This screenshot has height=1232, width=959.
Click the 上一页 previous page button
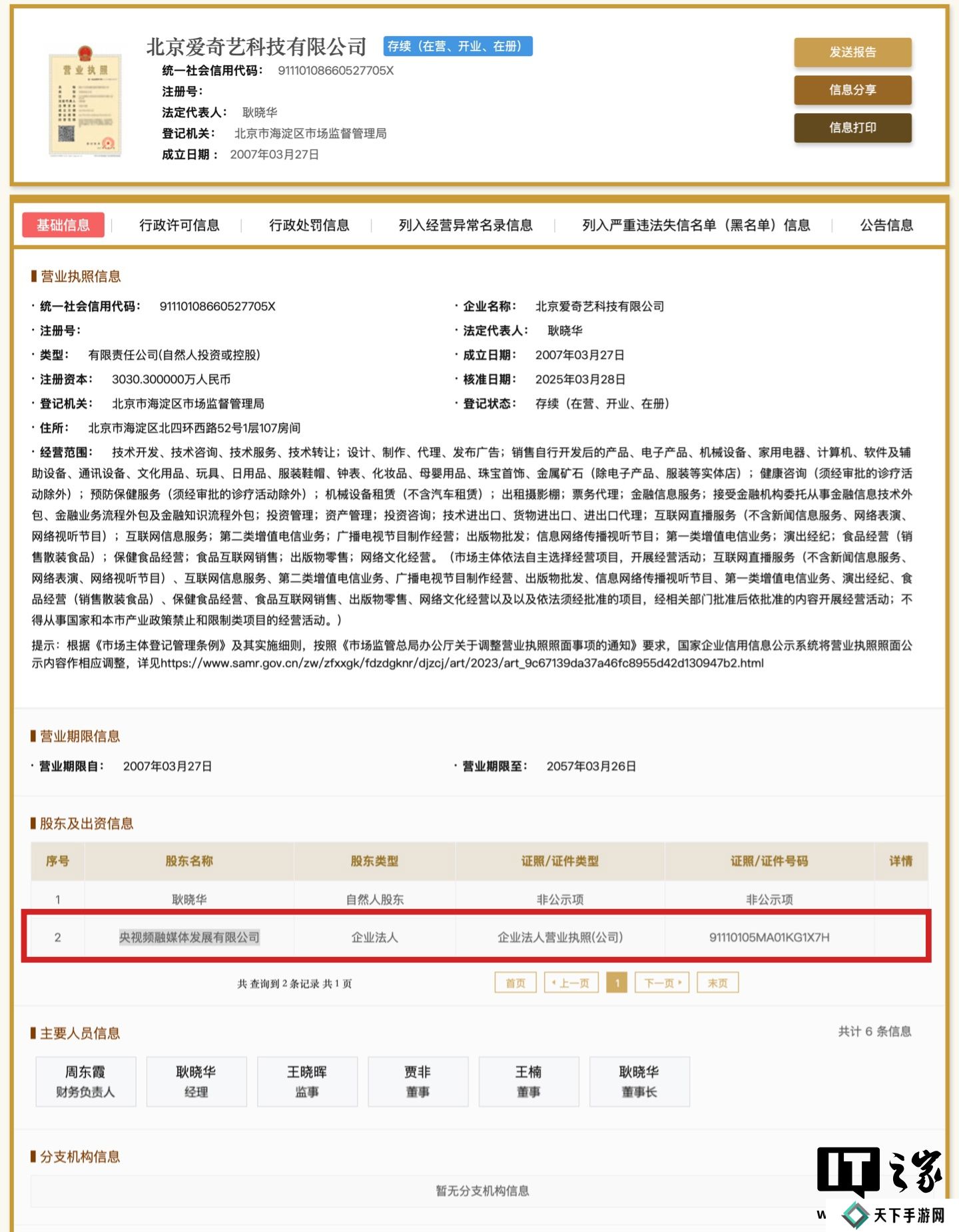click(571, 983)
